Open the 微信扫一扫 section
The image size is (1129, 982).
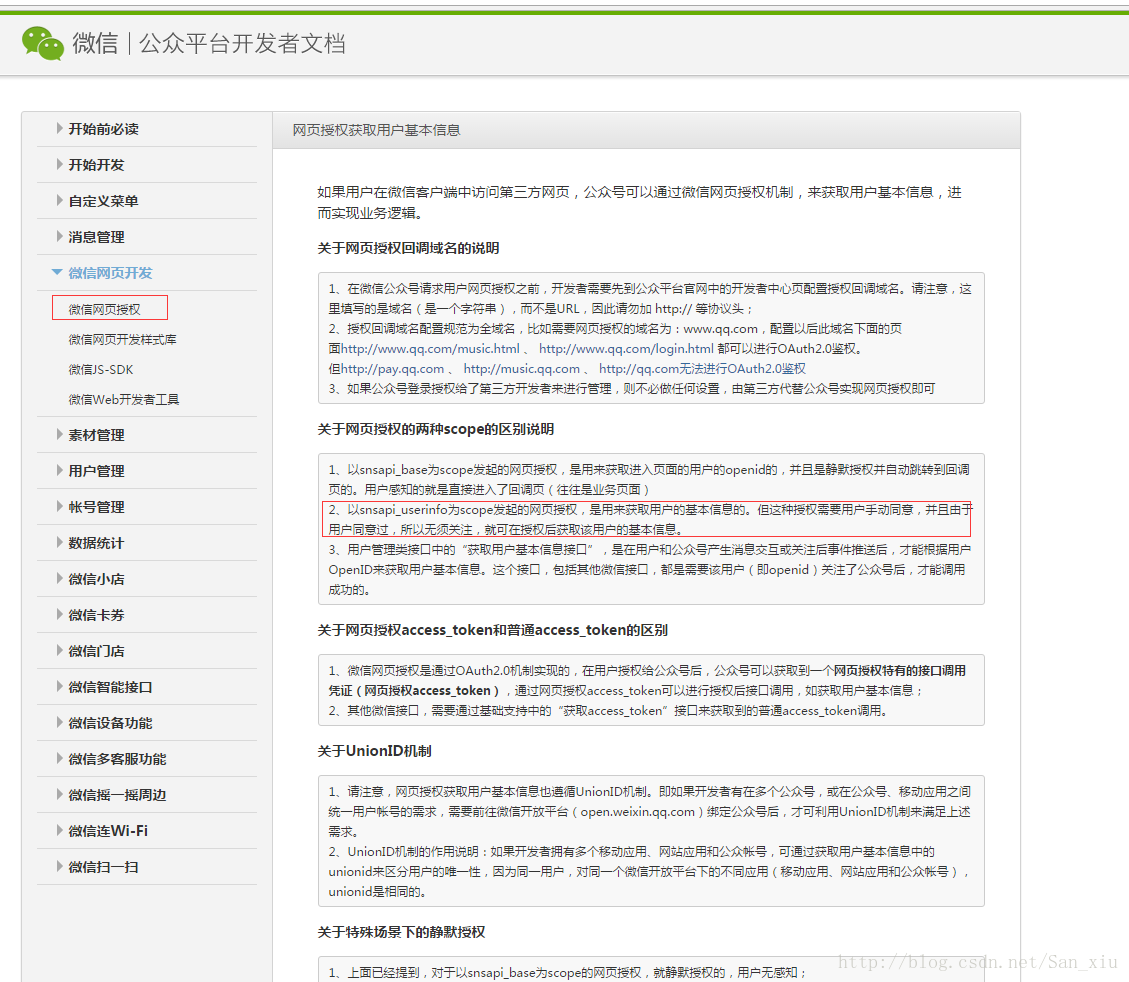point(103,867)
